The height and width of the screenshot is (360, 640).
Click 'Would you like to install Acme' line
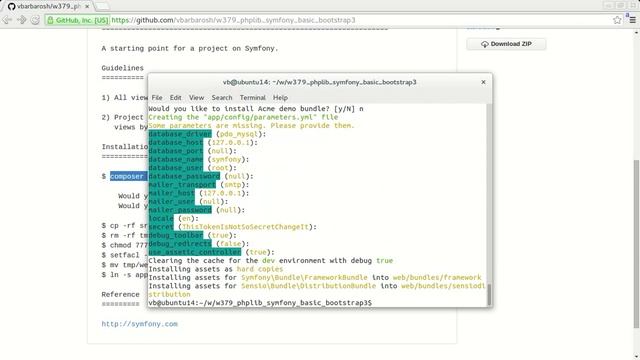tap(256, 109)
